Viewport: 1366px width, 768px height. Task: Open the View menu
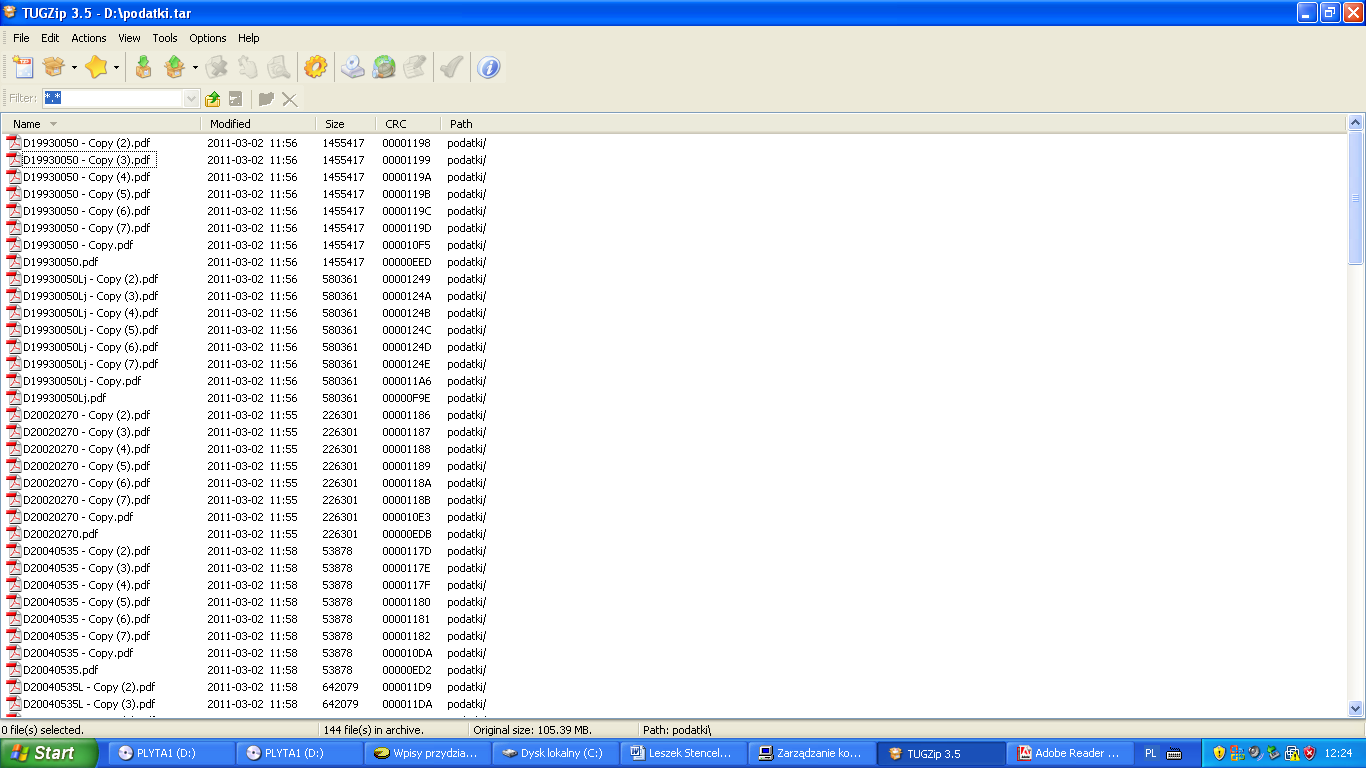click(129, 38)
